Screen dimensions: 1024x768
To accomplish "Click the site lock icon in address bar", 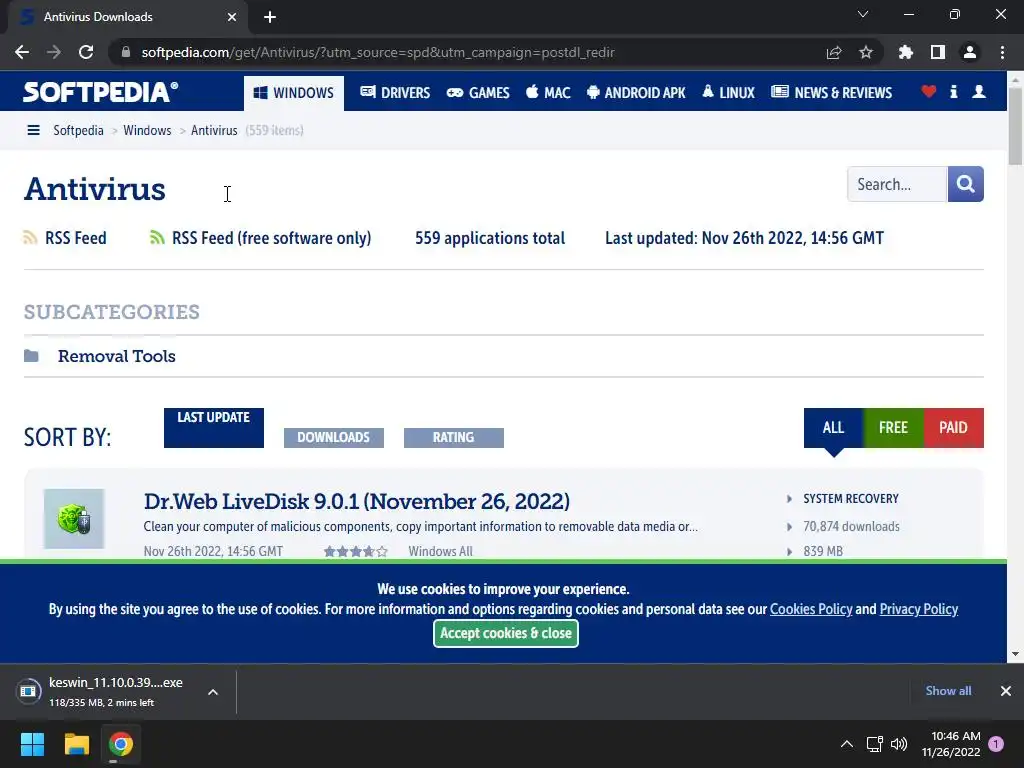I will click(x=125, y=52).
